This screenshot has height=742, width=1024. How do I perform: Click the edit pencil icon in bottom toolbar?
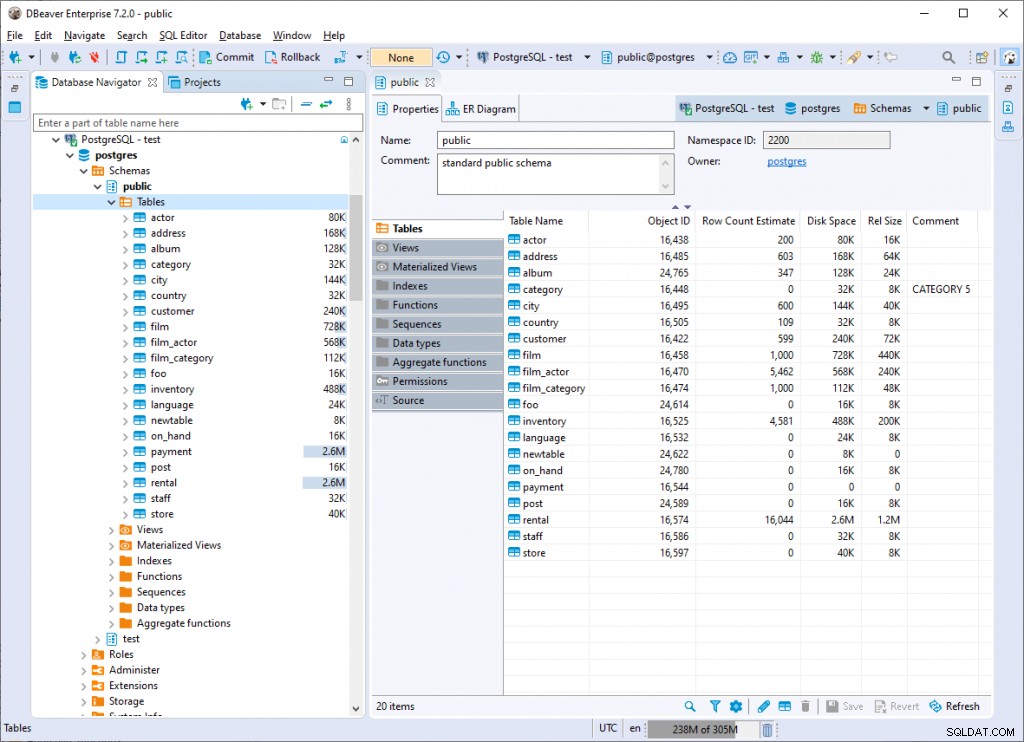click(x=763, y=706)
